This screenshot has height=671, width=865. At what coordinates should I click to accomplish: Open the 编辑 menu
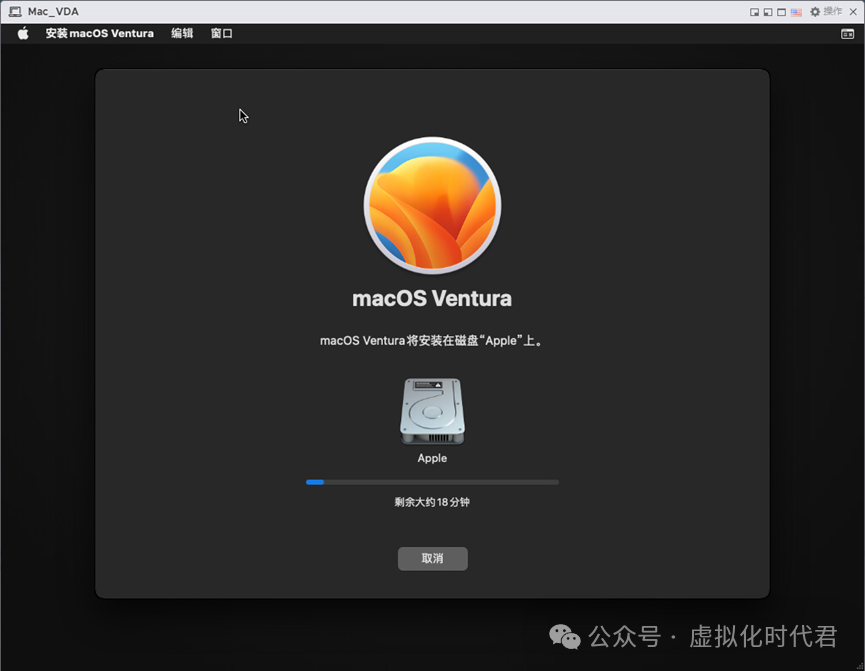click(182, 34)
